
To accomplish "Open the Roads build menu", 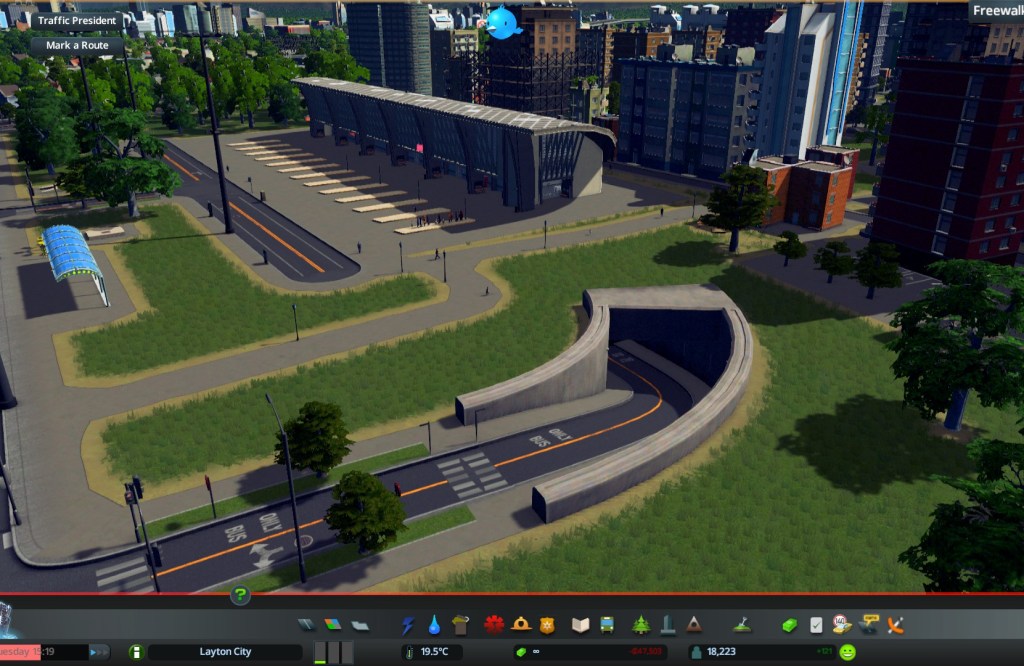I will click(307, 625).
